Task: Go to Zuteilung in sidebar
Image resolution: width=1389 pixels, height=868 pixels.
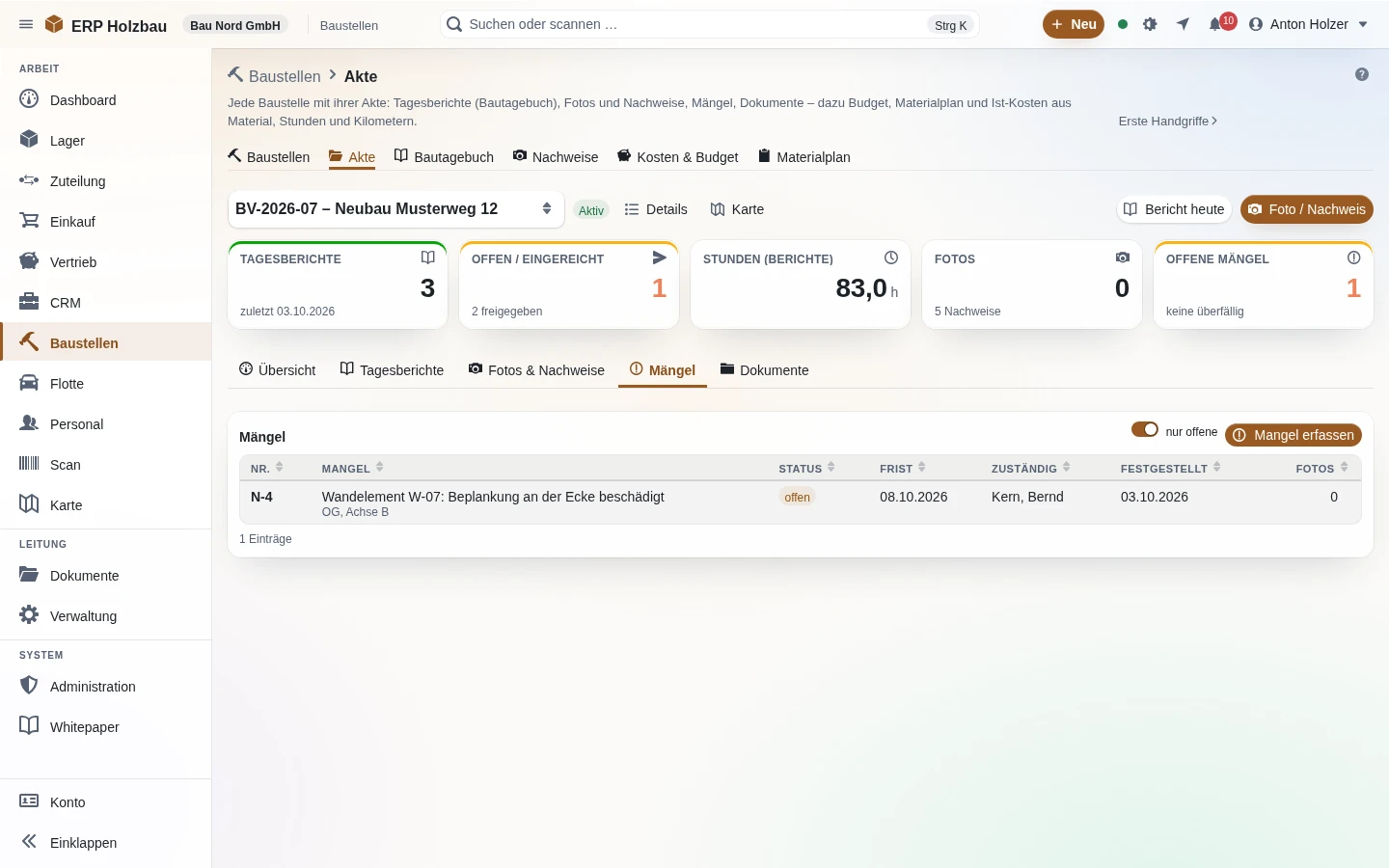Action: click(x=106, y=180)
